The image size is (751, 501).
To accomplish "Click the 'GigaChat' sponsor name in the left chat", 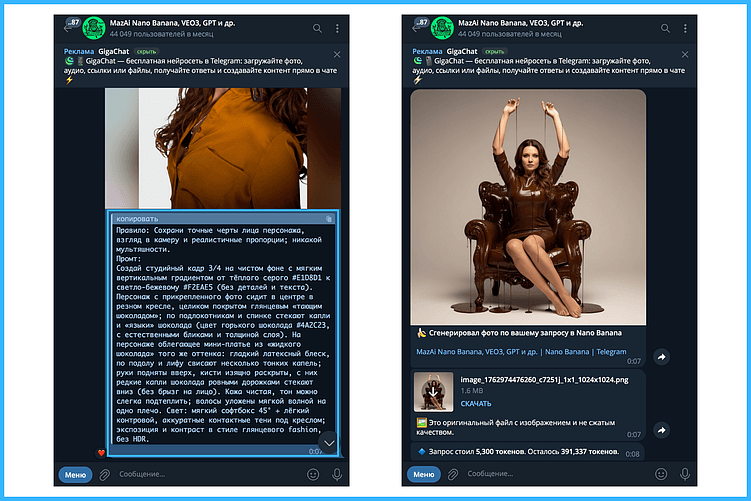I will tap(114, 51).
